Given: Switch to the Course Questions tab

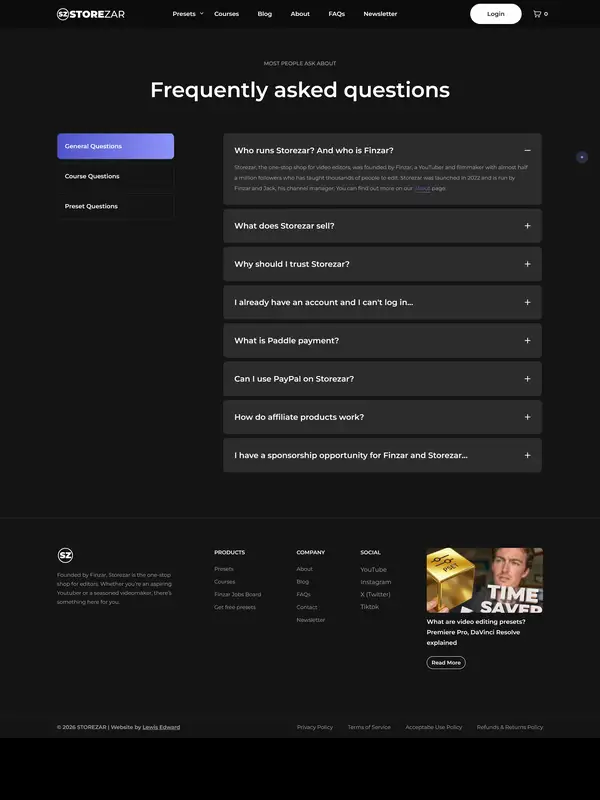Looking at the screenshot, I should (115, 176).
